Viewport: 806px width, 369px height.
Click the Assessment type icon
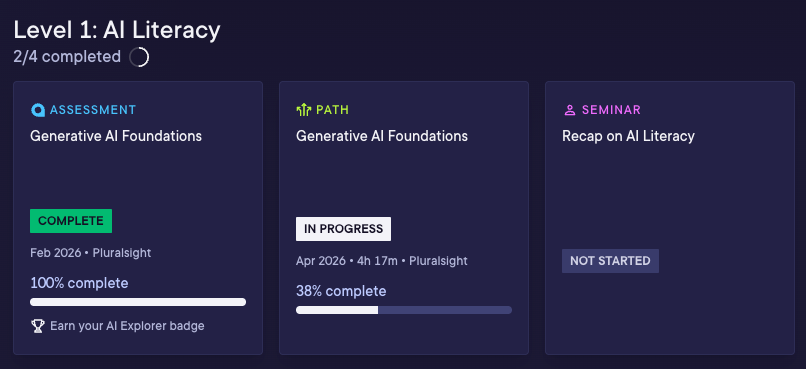tap(38, 110)
